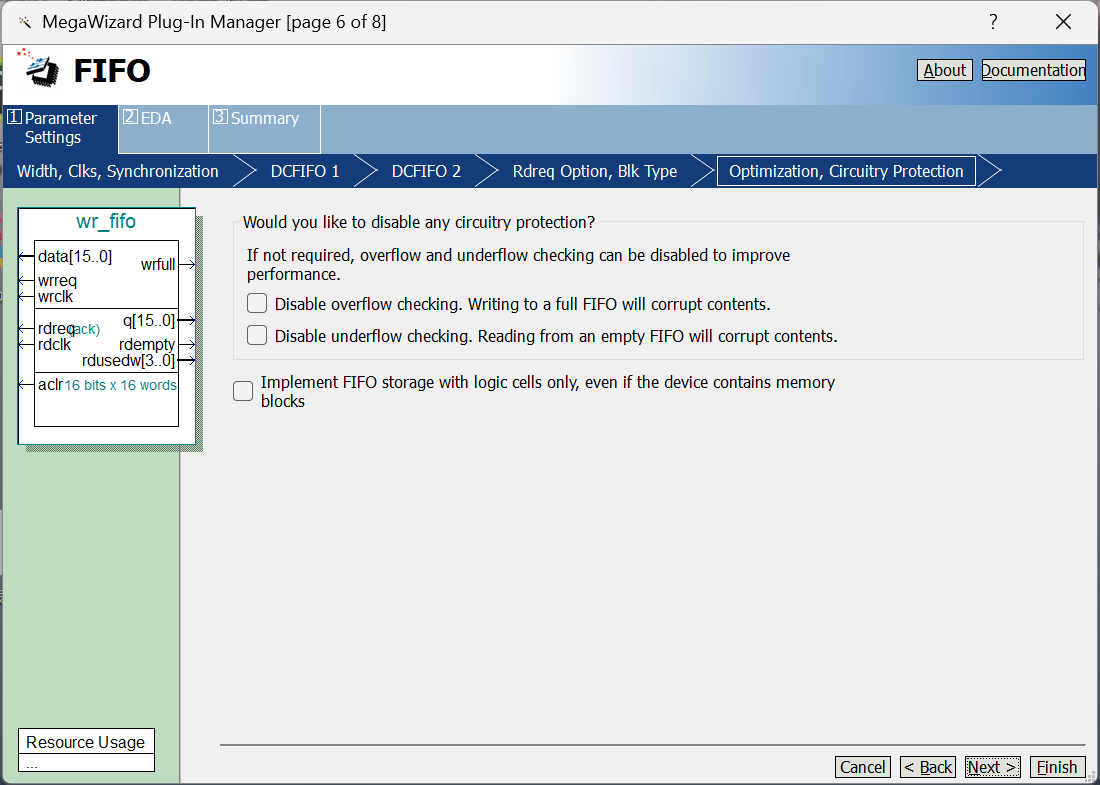Click the aclr port label
The height and width of the screenshot is (785, 1100).
pos(51,384)
